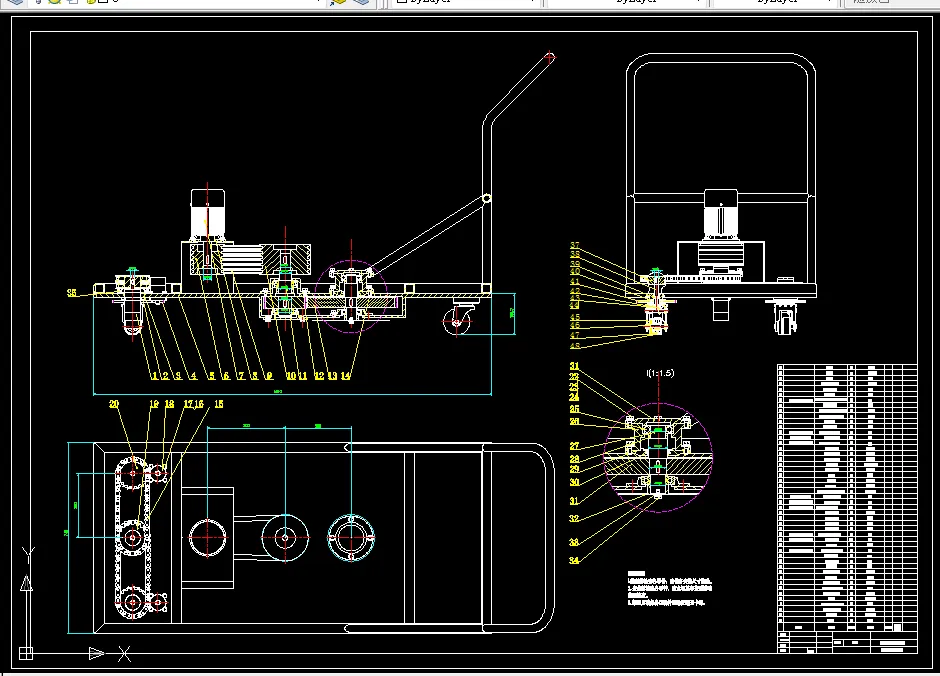
Task: Select part callout number 35
Action: (x=72, y=292)
